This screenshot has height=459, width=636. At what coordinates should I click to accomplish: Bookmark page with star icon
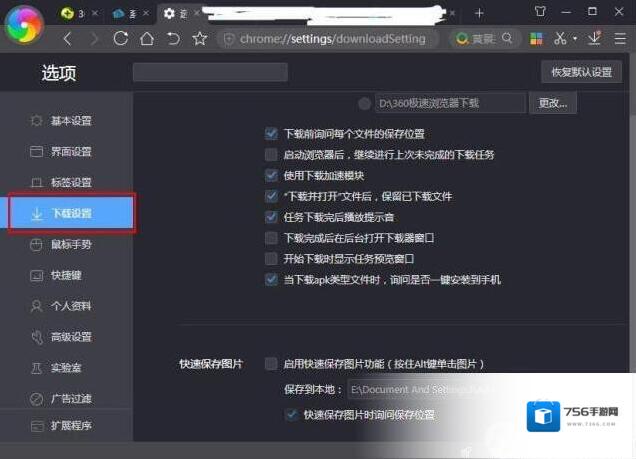pos(199,39)
